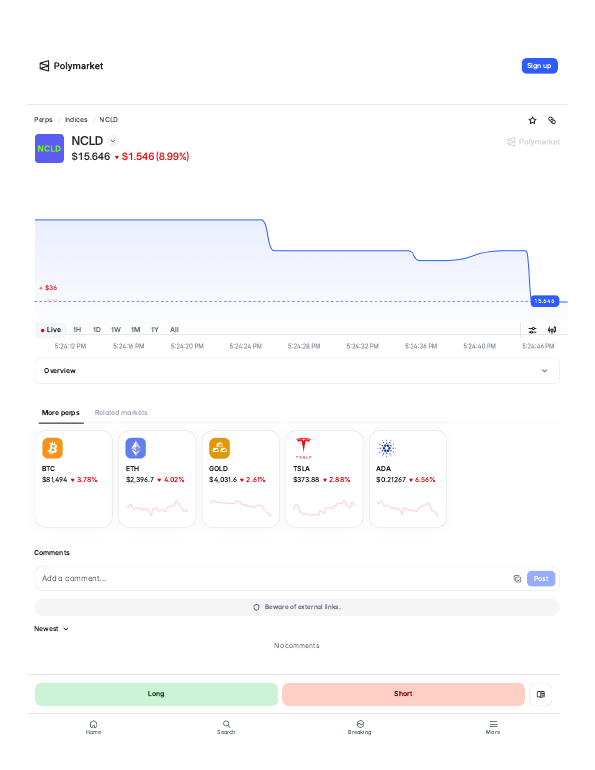The image size is (595, 770).
Task: Select the All chart range
Action: (174, 330)
